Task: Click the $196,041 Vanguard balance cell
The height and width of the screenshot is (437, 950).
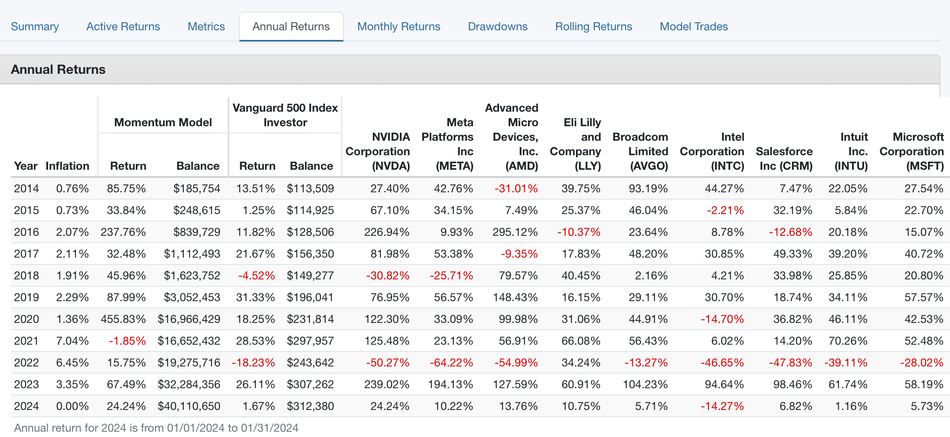Action: pyautogui.click(x=310, y=298)
